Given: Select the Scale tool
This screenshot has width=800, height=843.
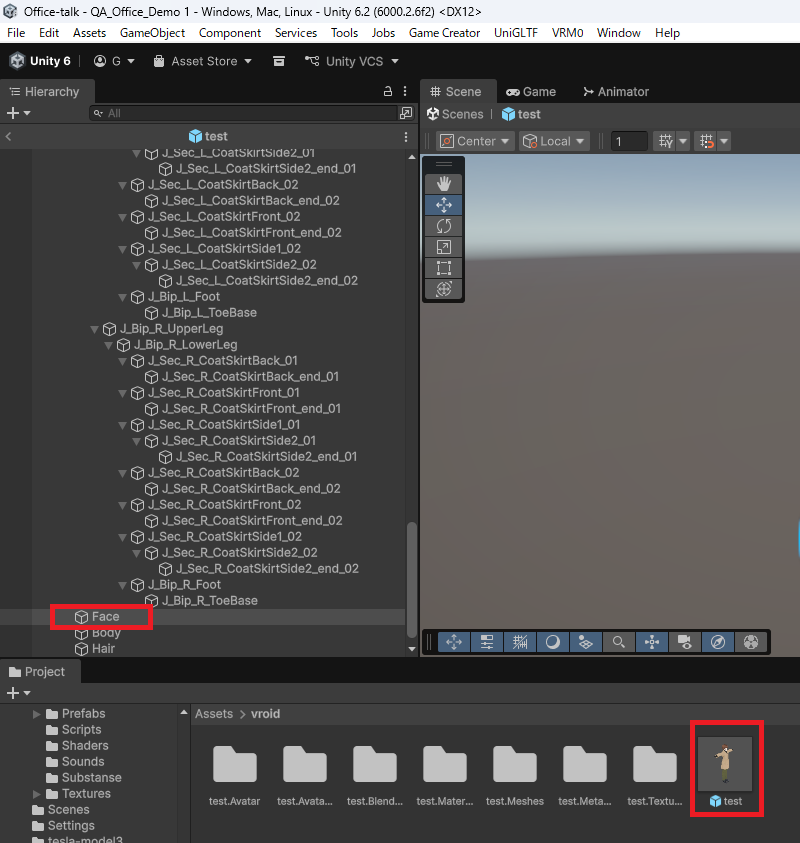Looking at the screenshot, I should point(444,247).
